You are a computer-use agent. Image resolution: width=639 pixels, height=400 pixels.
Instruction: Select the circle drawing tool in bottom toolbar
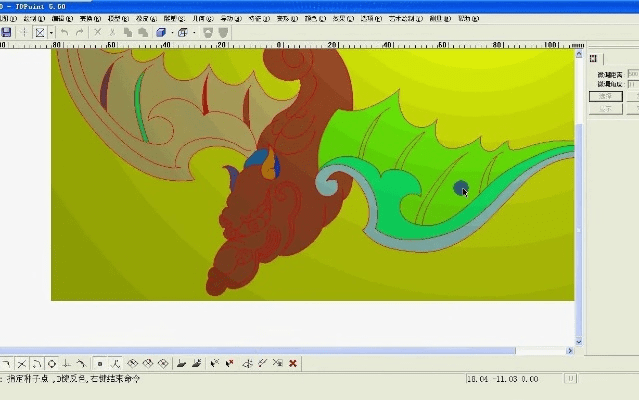click(51, 363)
